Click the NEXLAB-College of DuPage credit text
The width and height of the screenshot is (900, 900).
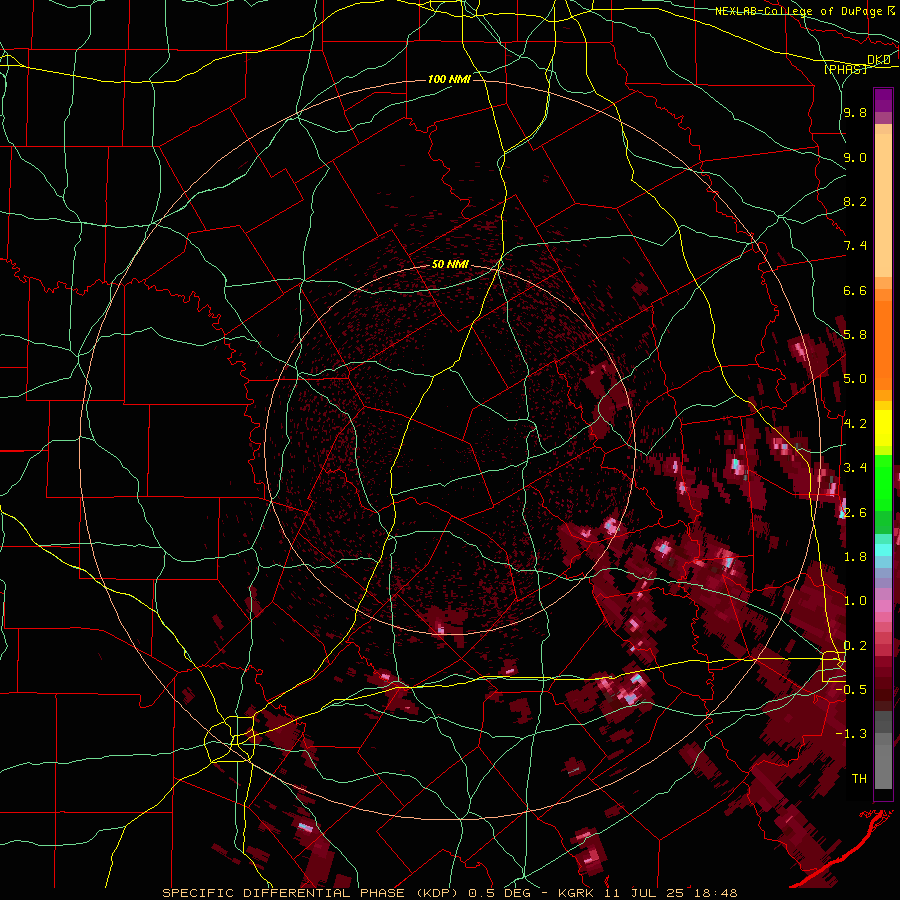pyautogui.click(x=800, y=11)
